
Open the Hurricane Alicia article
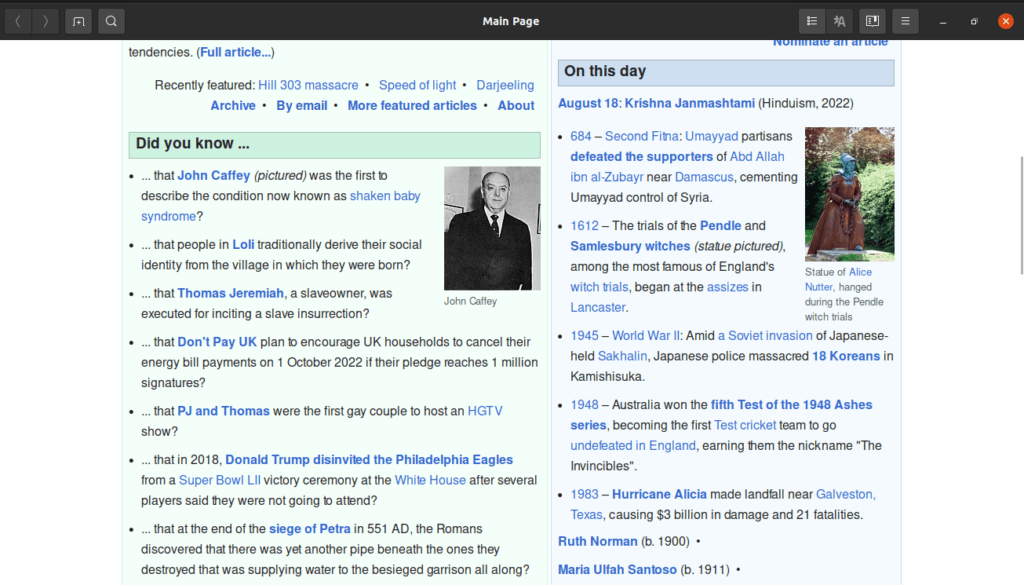point(659,495)
